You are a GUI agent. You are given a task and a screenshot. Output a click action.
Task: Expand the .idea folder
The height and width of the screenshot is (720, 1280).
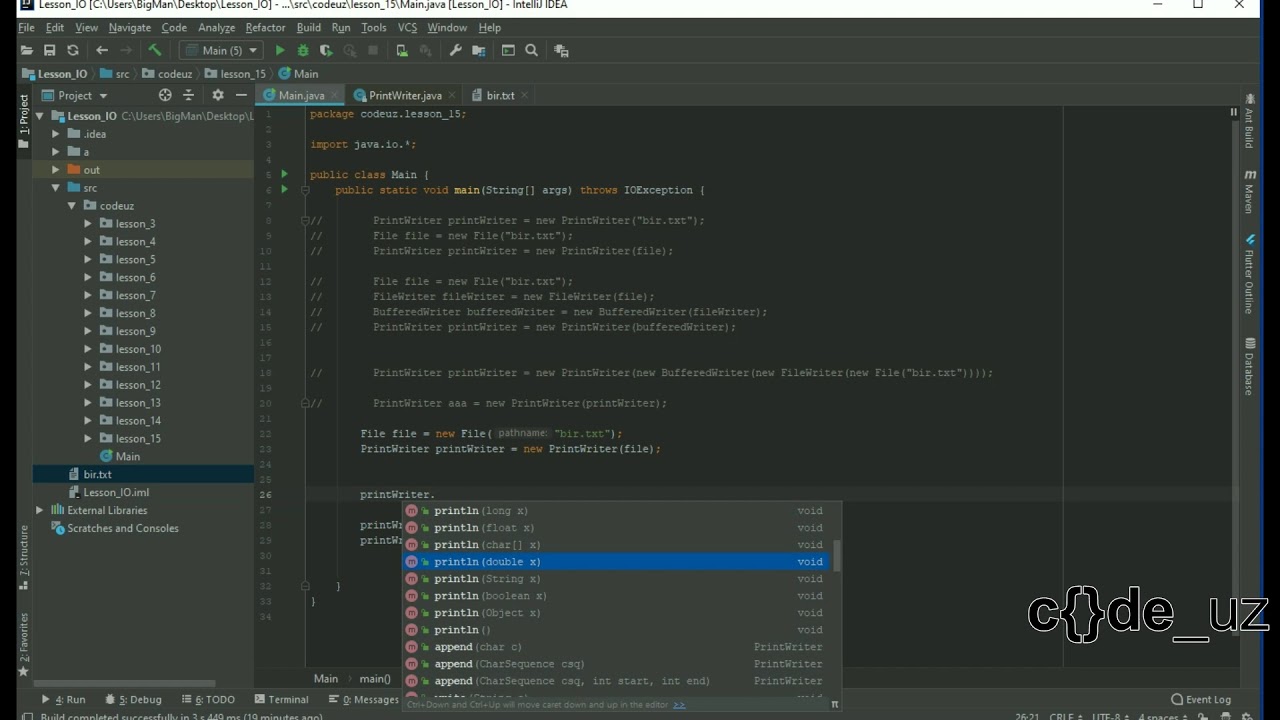pyautogui.click(x=56, y=134)
